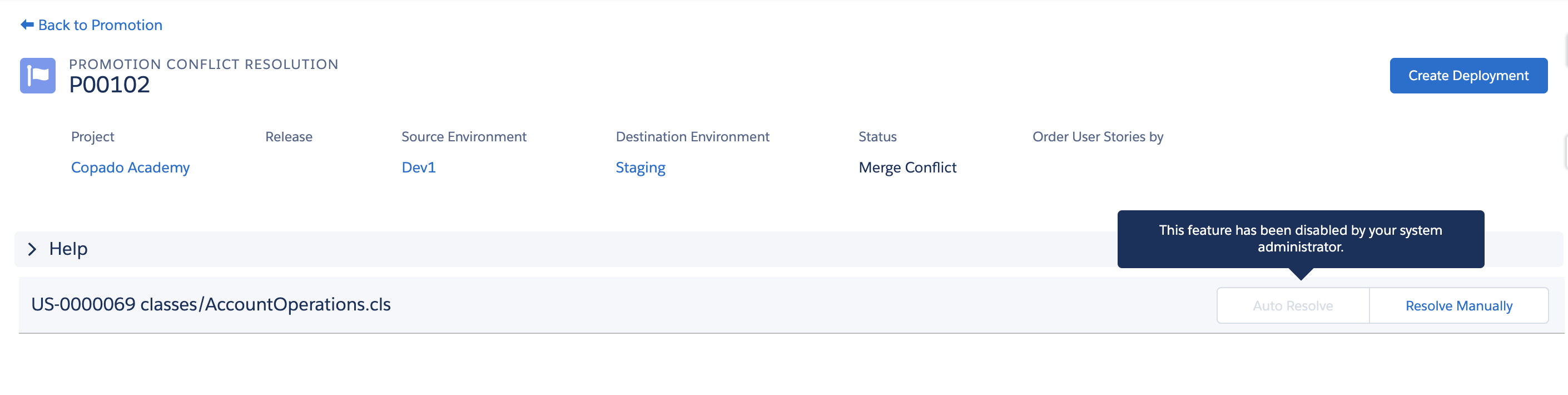The width and height of the screenshot is (1568, 395).
Task: Open the Staging destination environment link
Action: pos(641,167)
